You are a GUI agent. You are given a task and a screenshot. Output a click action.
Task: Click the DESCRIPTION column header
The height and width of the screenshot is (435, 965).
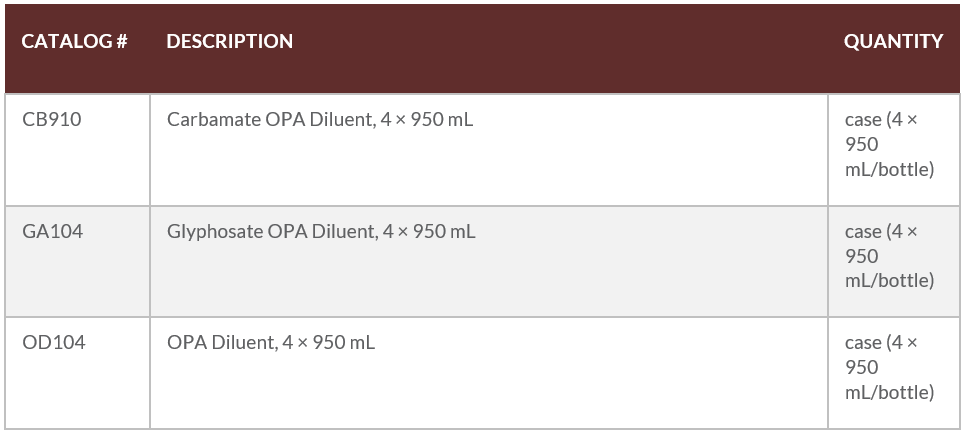click(229, 42)
